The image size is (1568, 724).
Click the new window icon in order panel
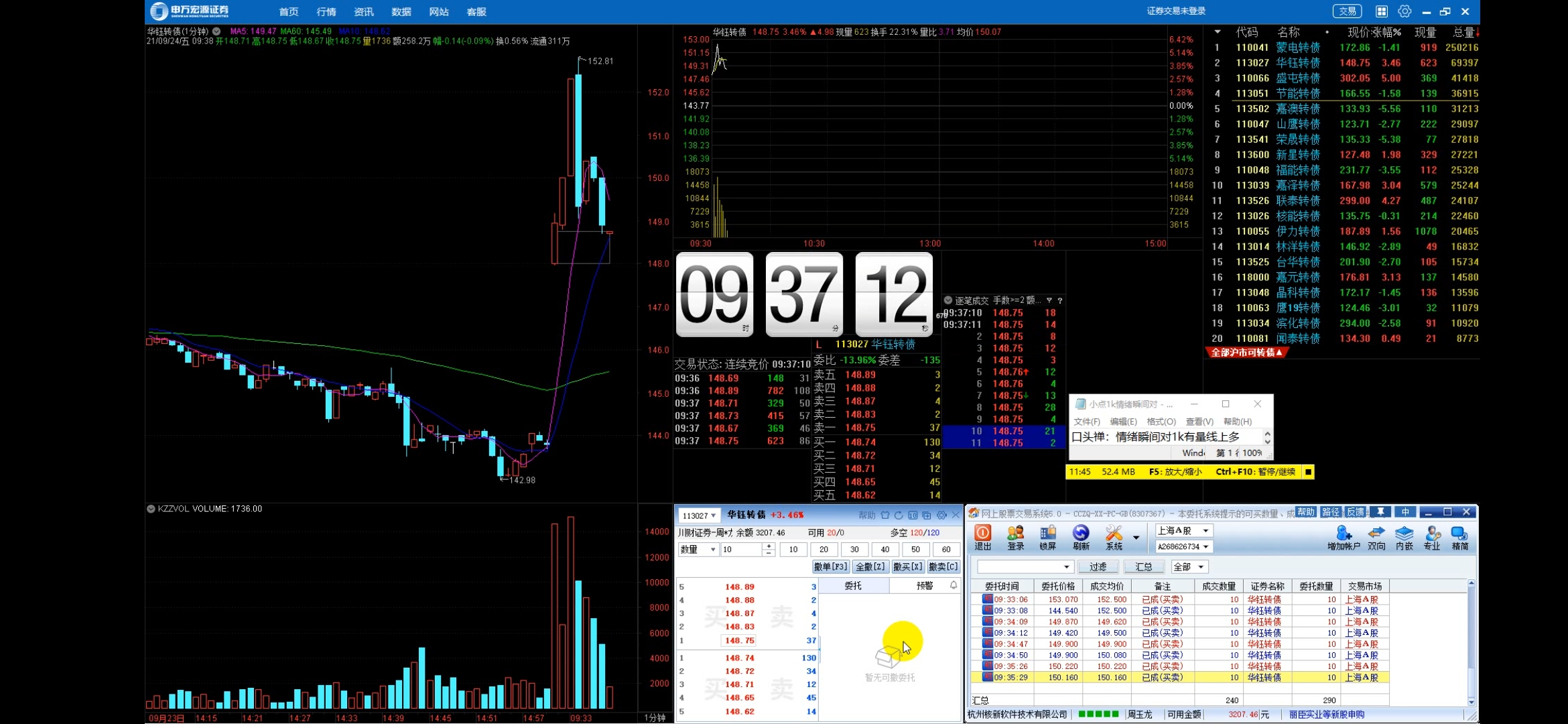[x=927, y=516]
